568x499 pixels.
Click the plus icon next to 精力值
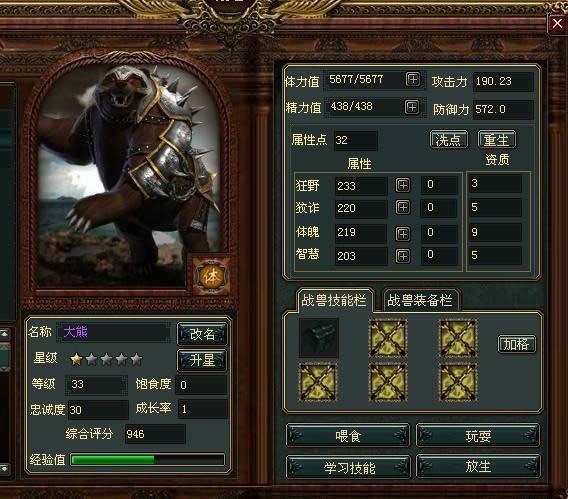point(412,107)
